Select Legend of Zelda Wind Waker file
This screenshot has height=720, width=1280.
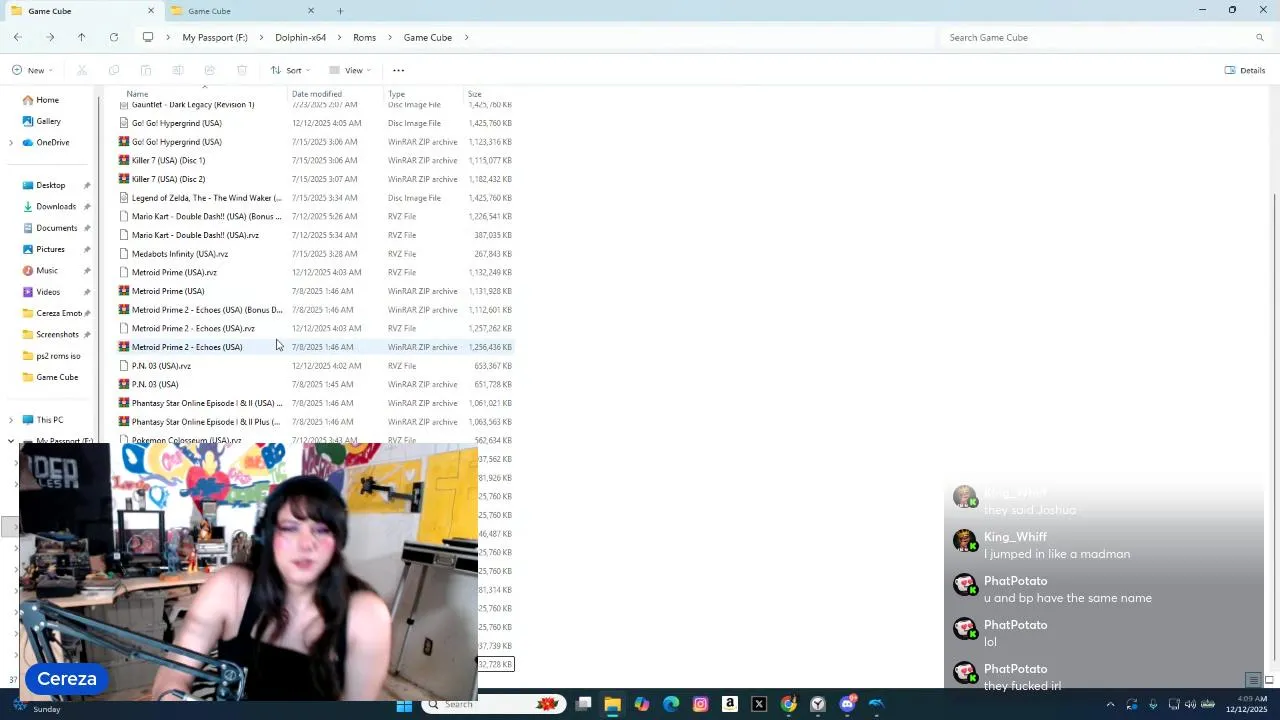(x=315, y=198)
